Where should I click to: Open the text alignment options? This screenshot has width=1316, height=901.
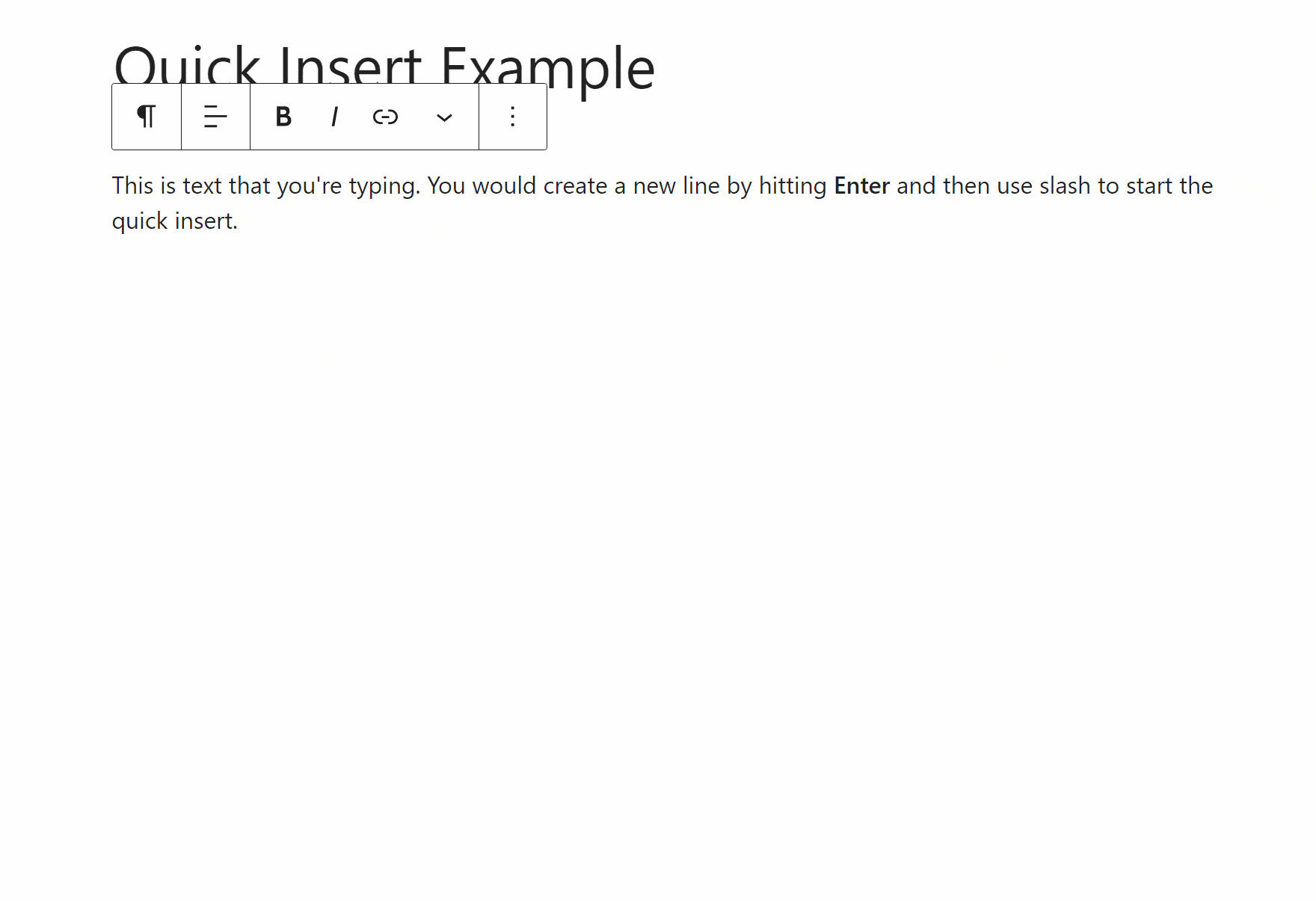[x=215, y=117]
